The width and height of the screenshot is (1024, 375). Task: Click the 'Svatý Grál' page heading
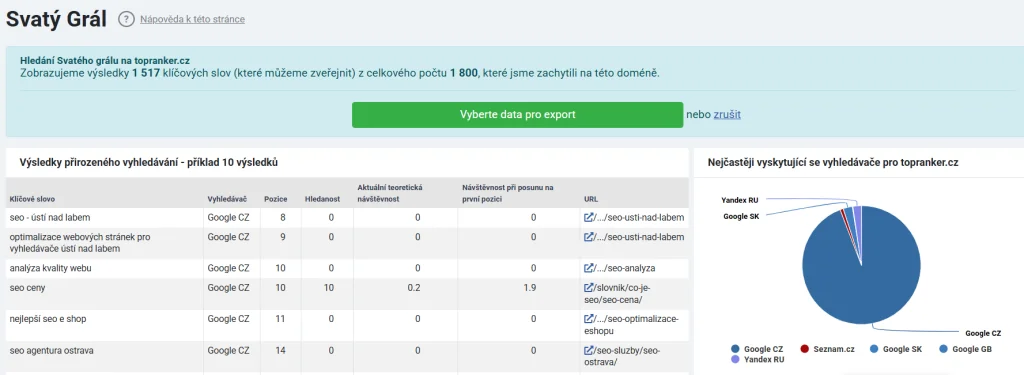pyautogui.click(x=56, y=20)
